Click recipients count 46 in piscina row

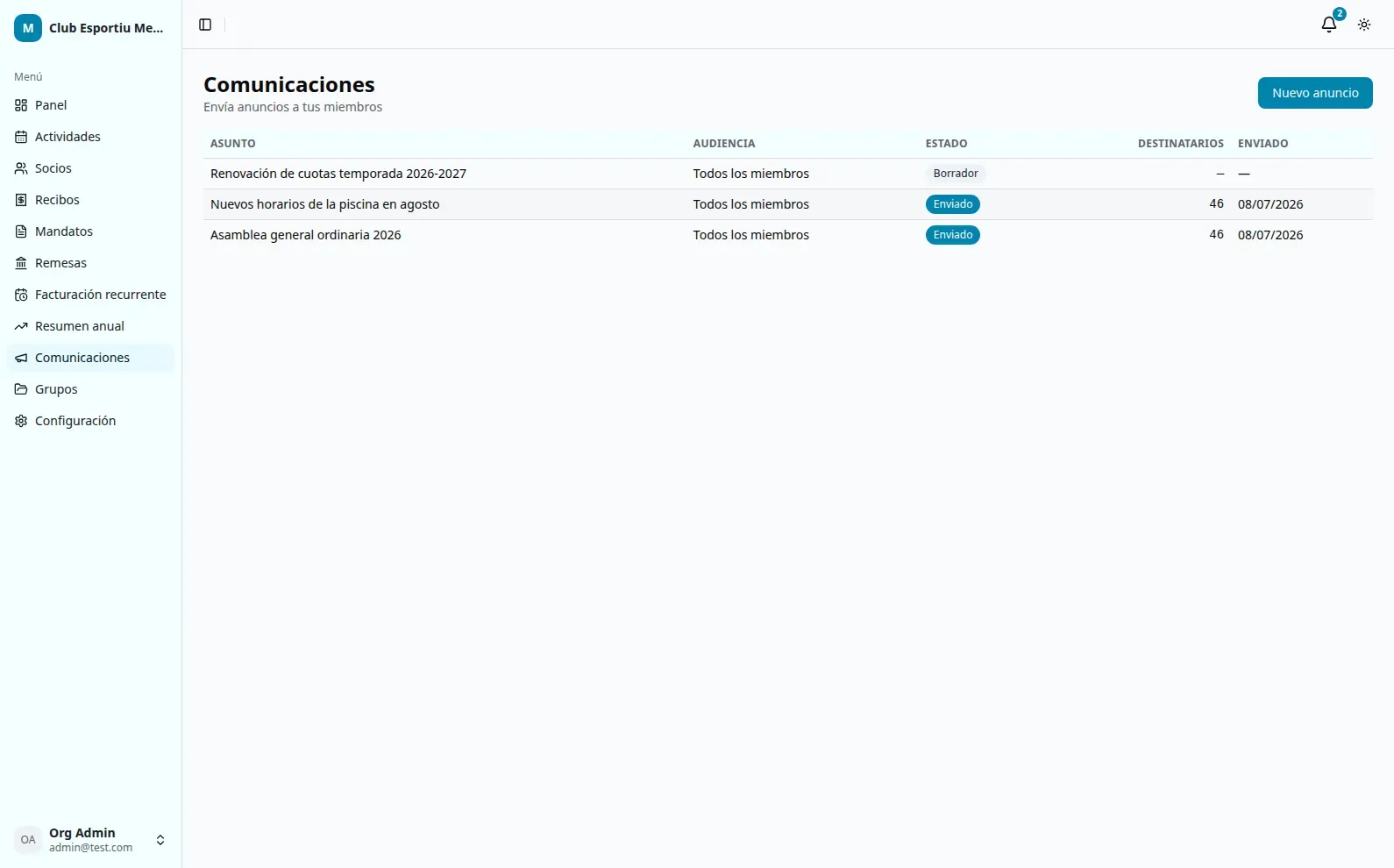click(1217, 203)
